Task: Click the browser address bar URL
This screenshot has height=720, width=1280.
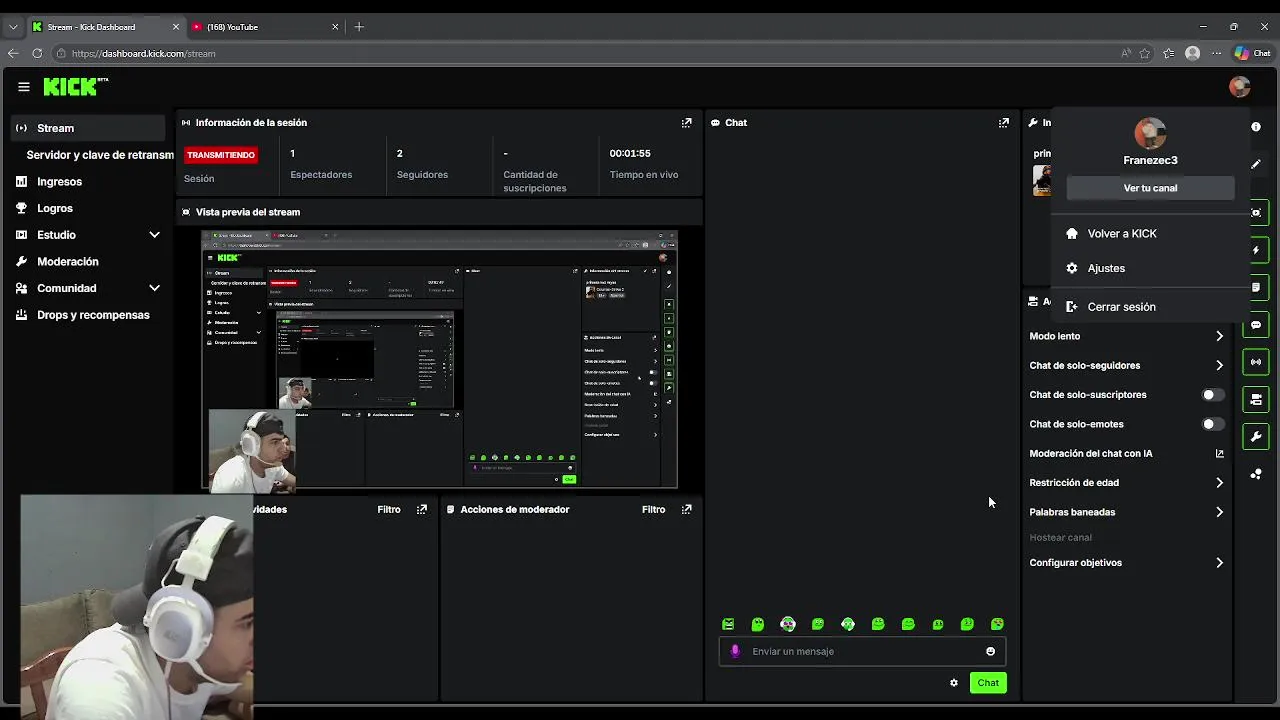Action: click(x=143, y=53)
